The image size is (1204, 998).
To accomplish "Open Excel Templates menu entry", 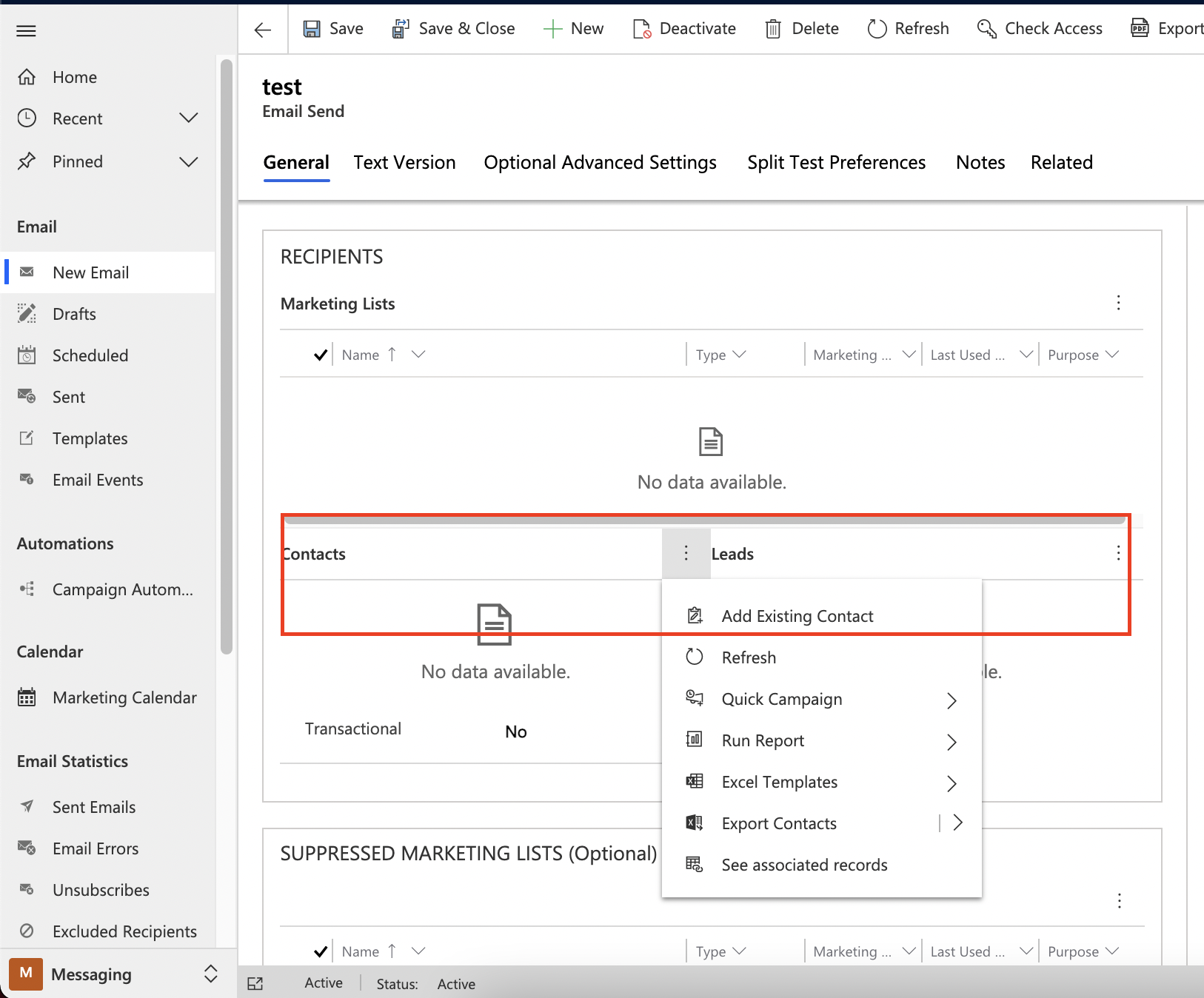I will [x=822, y=782].
